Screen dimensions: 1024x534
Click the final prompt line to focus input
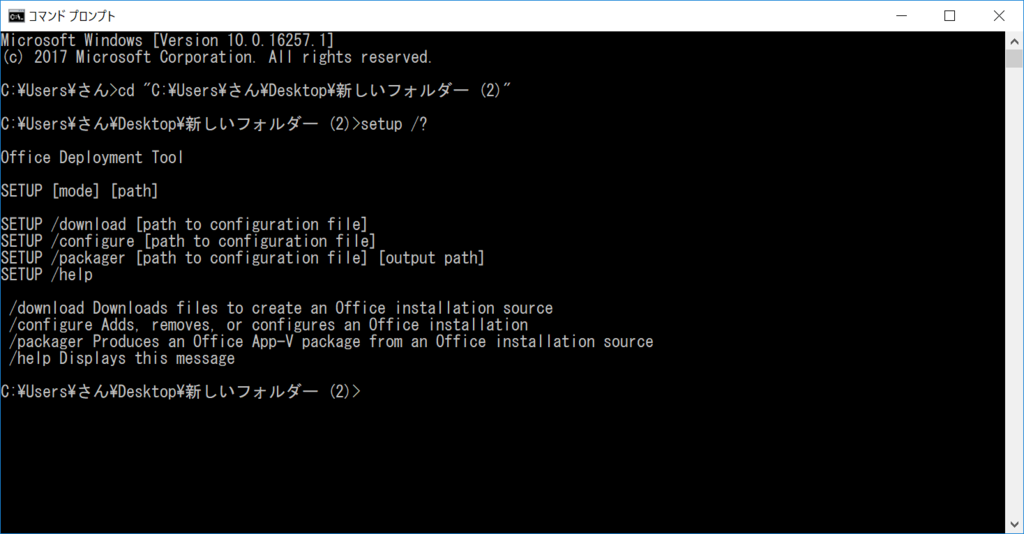pyautogui.click(x=180, y=392)
